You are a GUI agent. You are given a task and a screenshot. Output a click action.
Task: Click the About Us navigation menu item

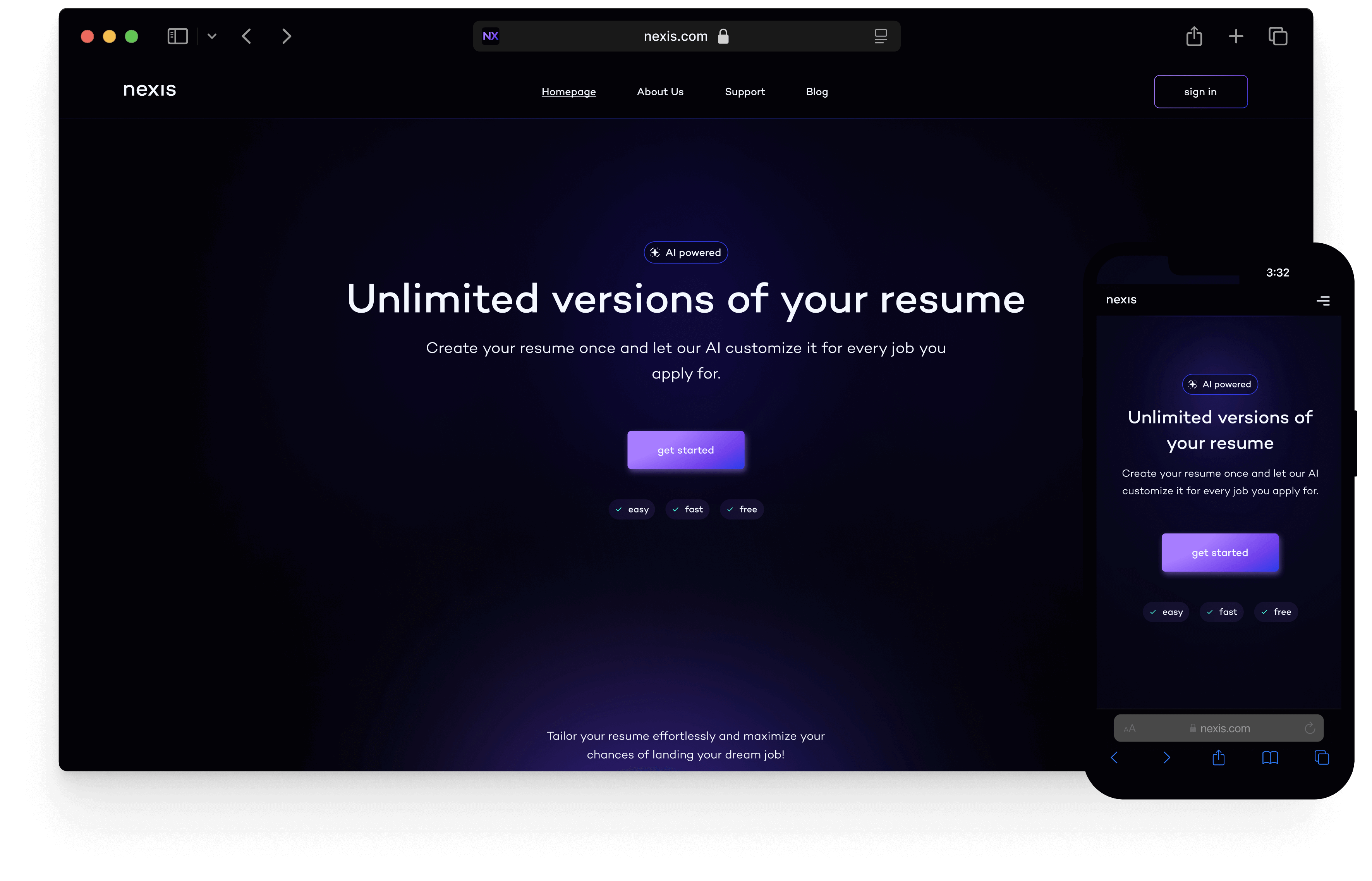click(x=660, y=91)
